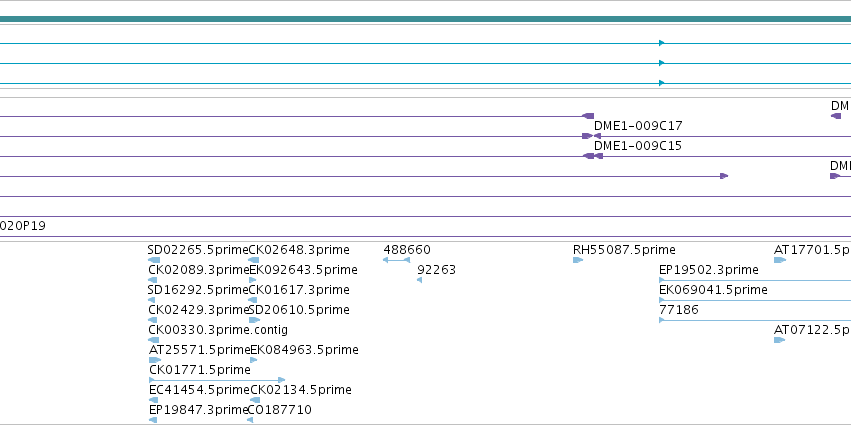The width and height of the screenshot is (851, 425).
Task: Click the CK01771.5prime label
Action: 200,370
